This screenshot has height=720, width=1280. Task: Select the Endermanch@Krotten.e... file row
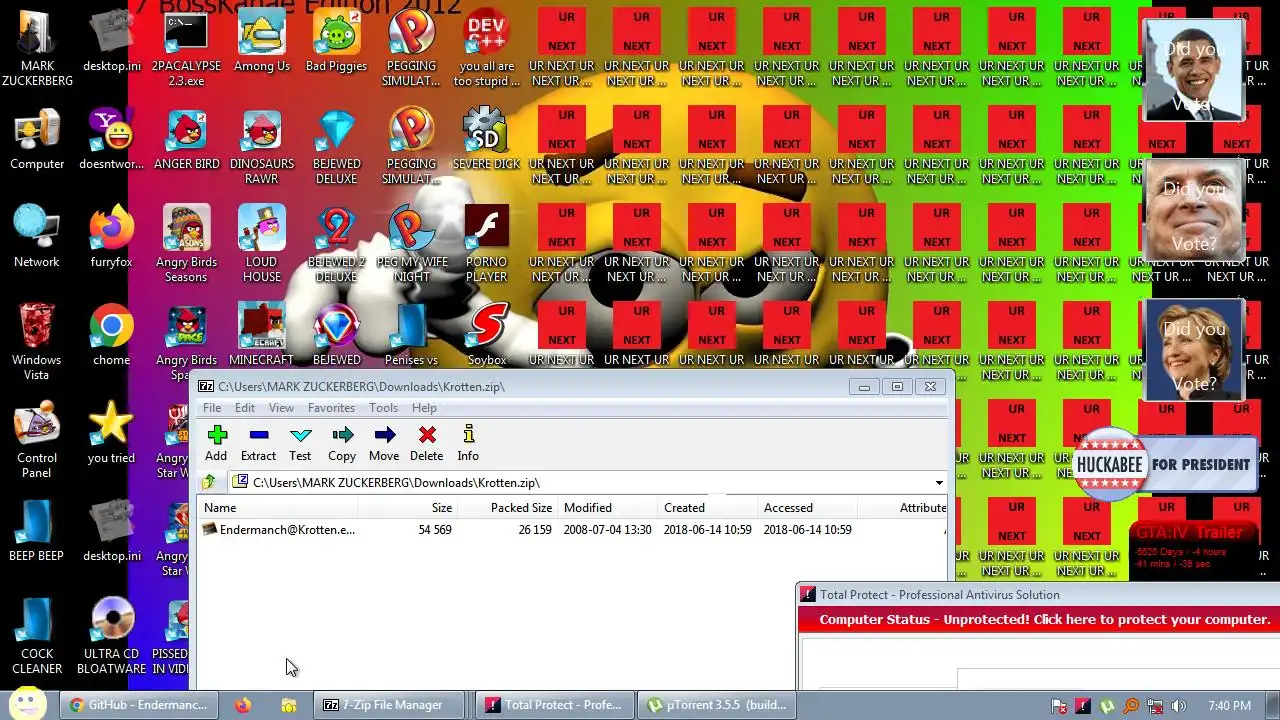(572, 530)
